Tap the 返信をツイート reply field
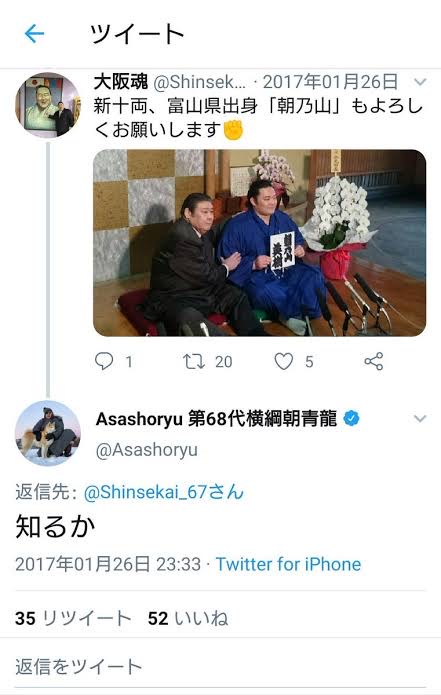Viewport: 441px width, 695px height. pyautogui.click(x=220, y=666)
